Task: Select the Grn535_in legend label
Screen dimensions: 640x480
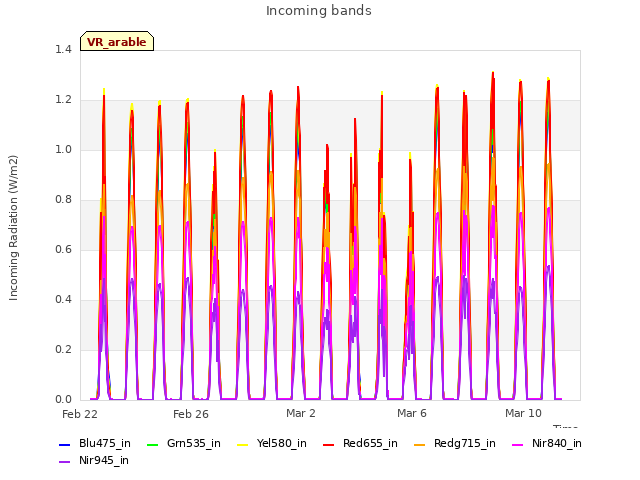Action: 194,443
